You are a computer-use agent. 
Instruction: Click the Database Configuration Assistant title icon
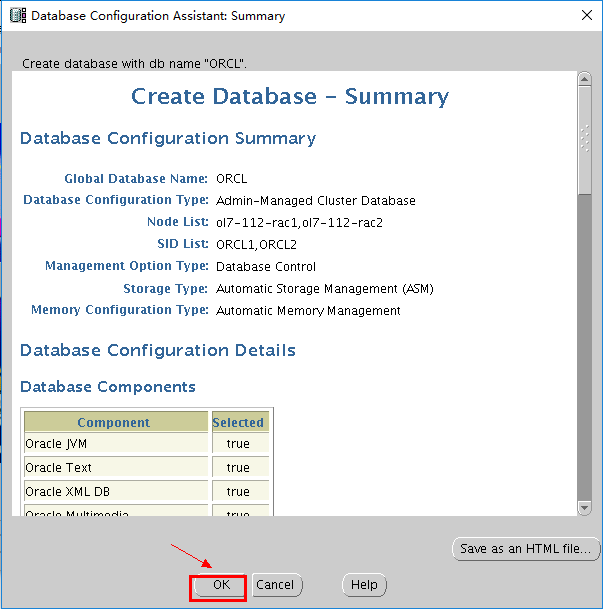(x=17, y=16)
